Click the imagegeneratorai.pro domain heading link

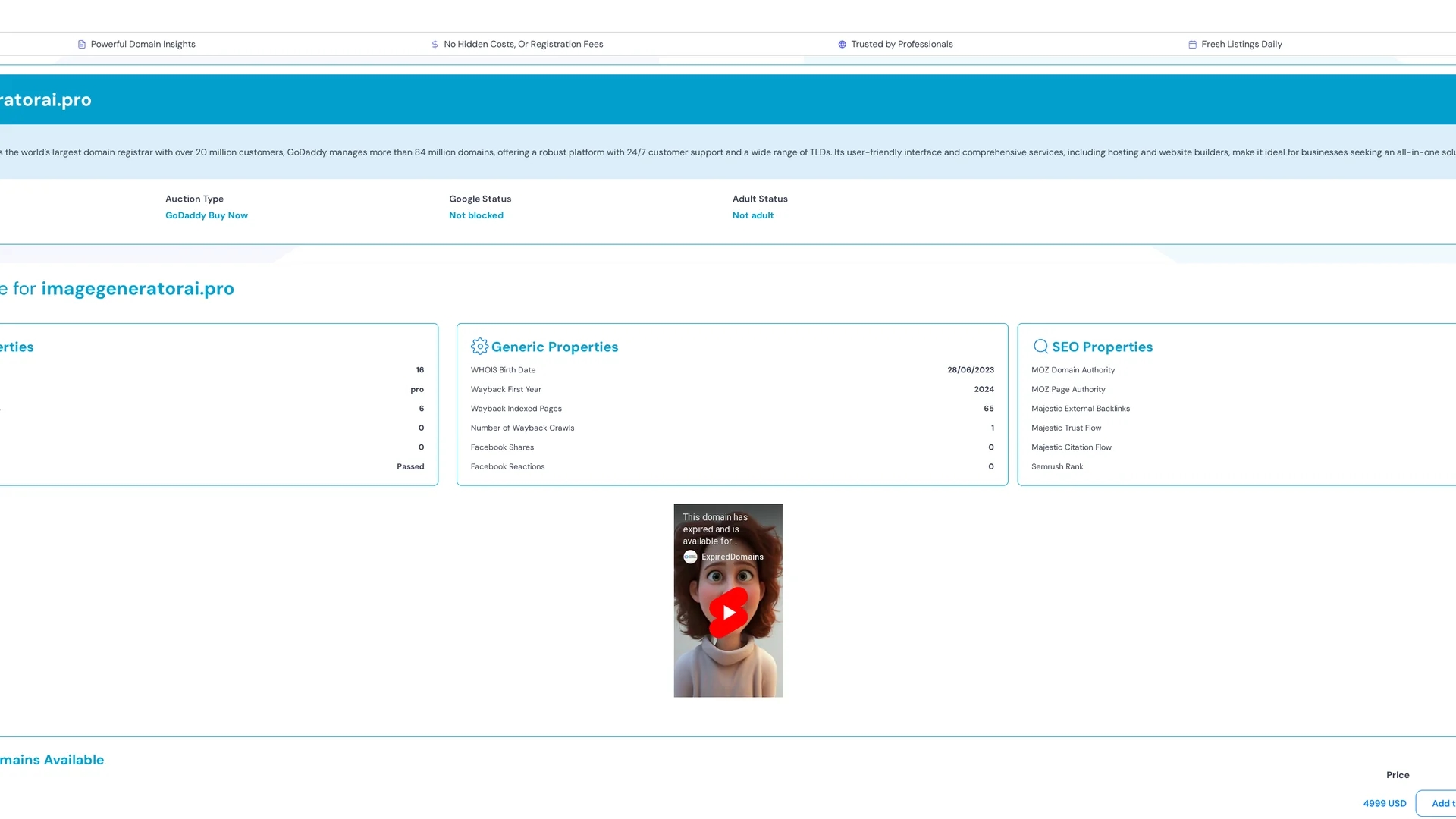(137, 289)
